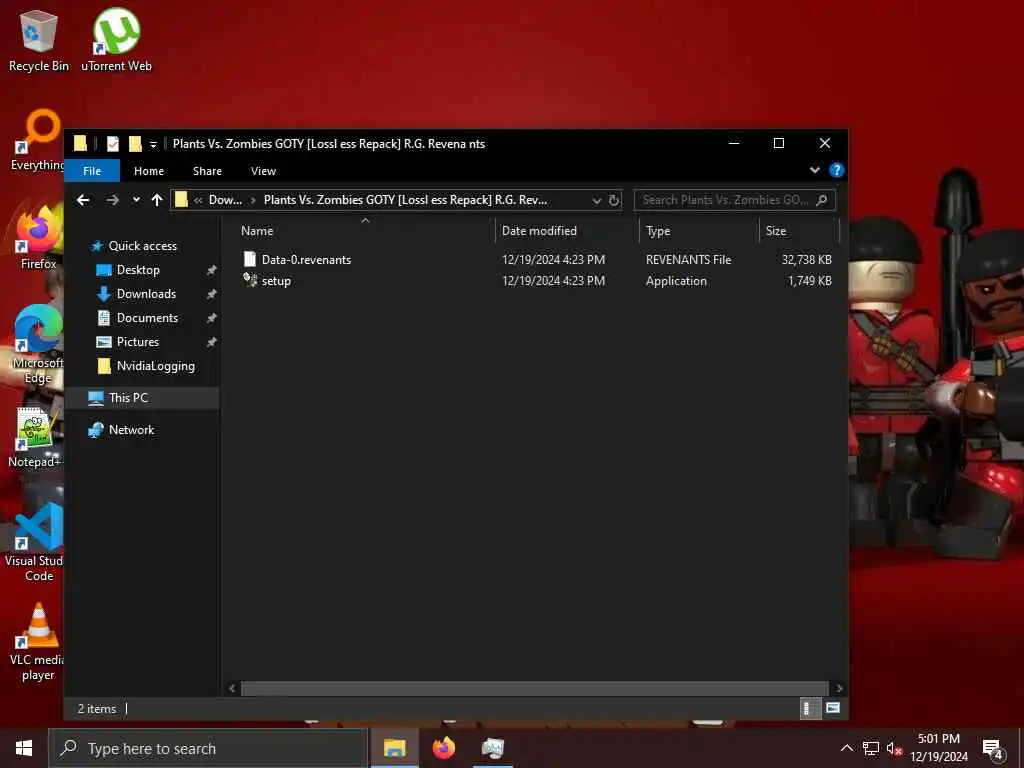Open Downloads in the navigation pane
Viewport: 1024px width, 768px height.
click(x=146, y=294)
